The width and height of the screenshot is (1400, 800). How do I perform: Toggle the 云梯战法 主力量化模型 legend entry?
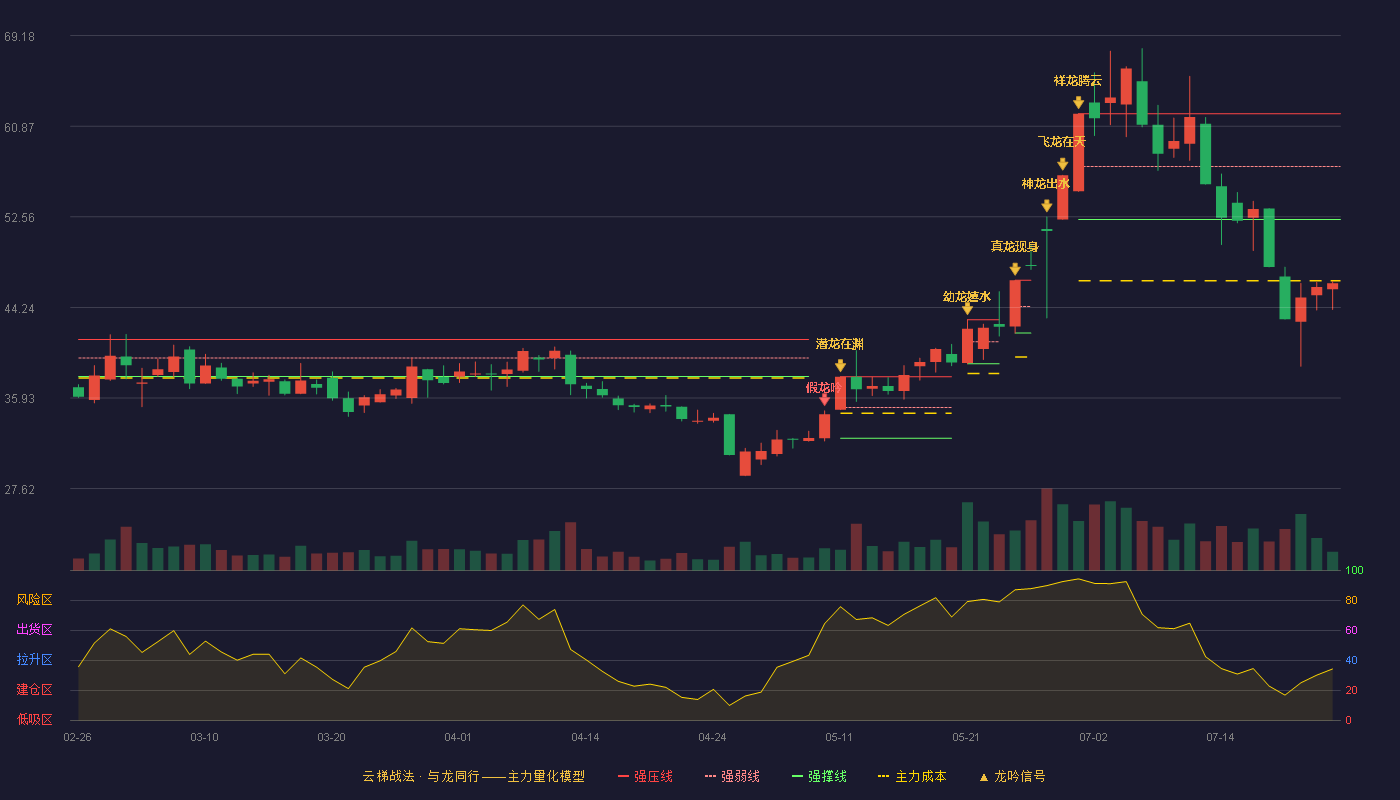[473, 776]
